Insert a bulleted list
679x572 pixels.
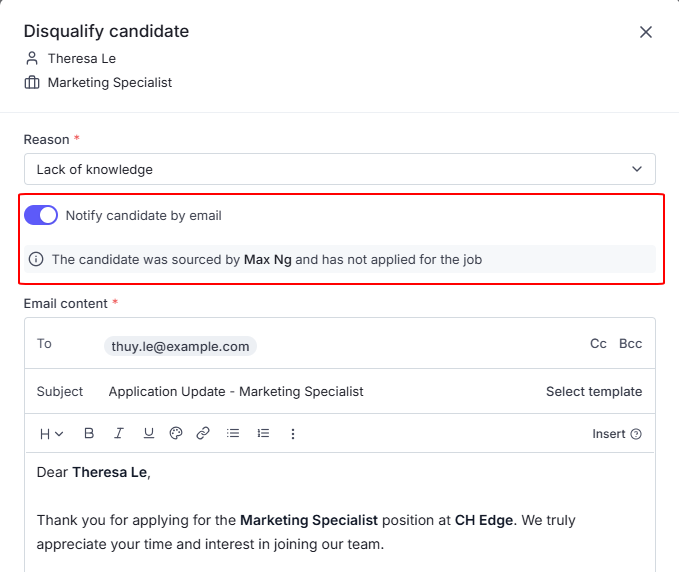point(233,434)
